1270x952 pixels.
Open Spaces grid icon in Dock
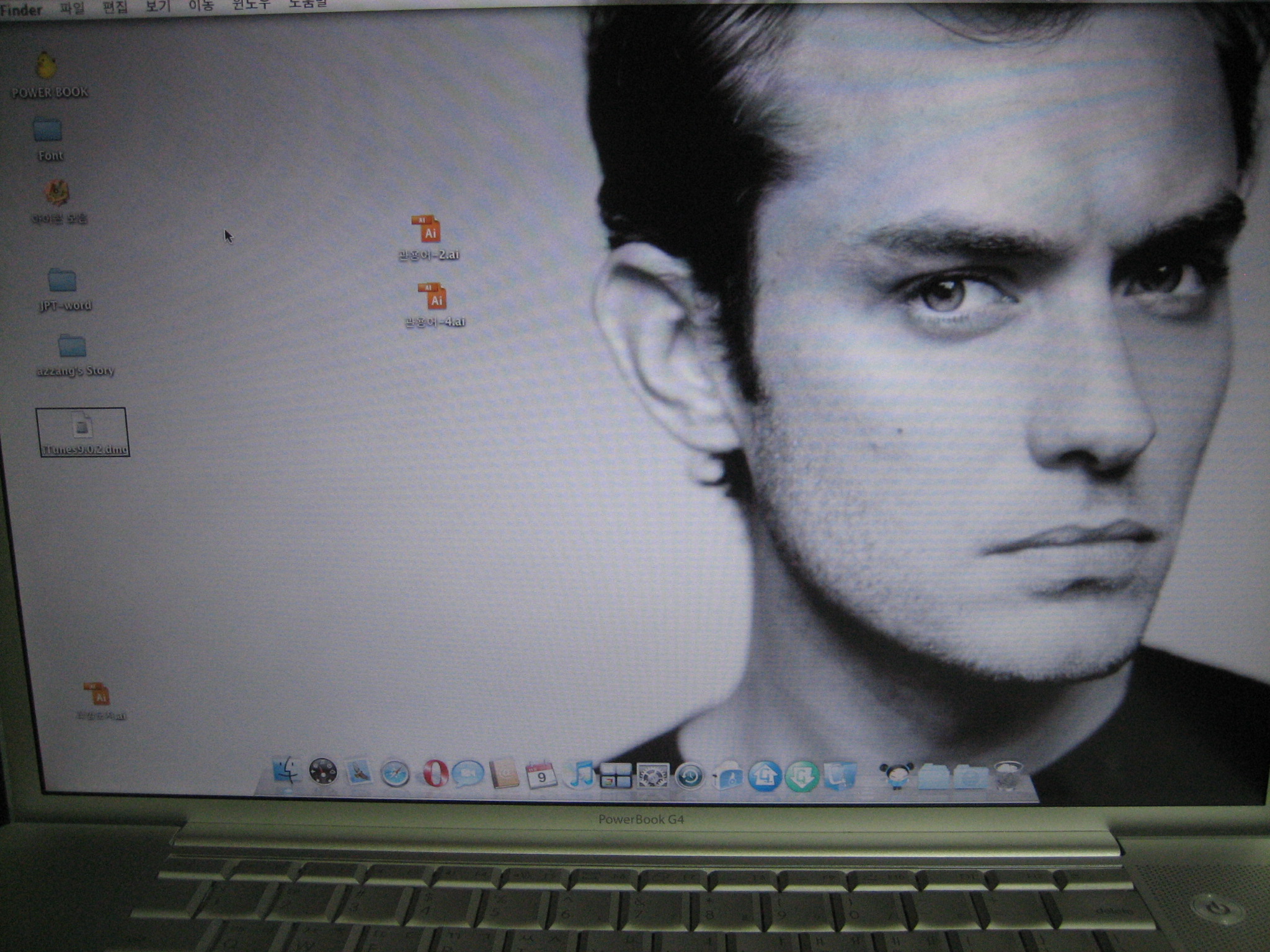pos(615,775)
